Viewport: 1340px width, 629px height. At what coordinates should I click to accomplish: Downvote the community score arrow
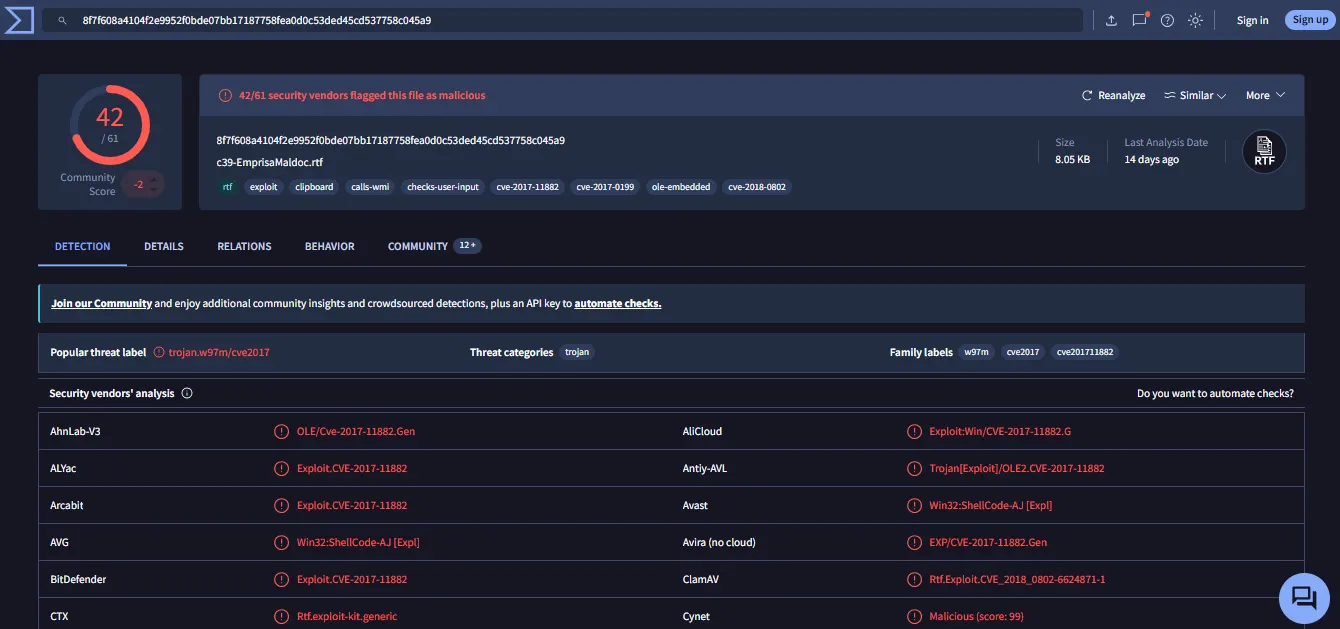(x=155, y=190)
